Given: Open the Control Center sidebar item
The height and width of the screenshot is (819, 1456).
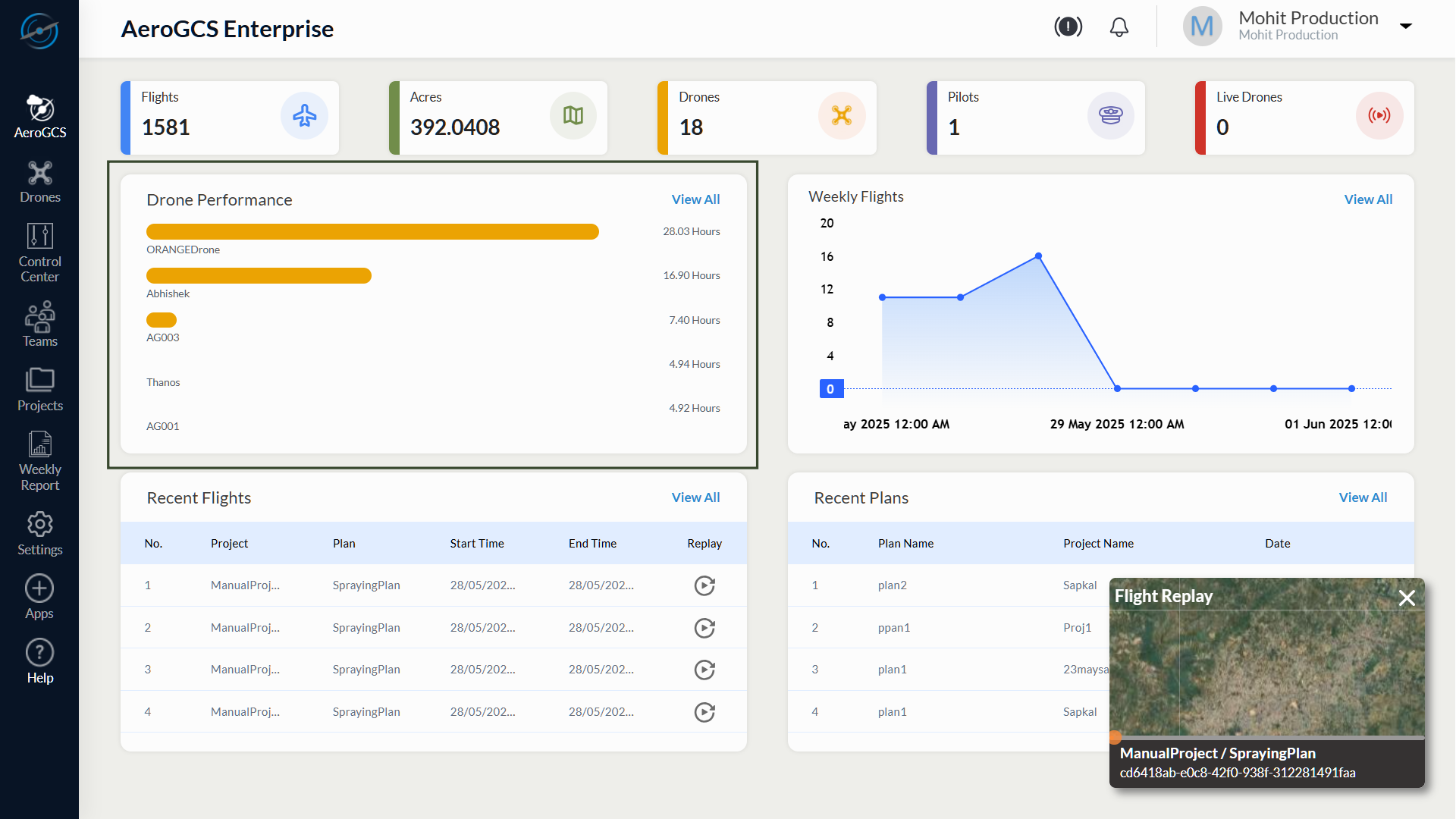Looking at the screenshot, I should (39, 253).
